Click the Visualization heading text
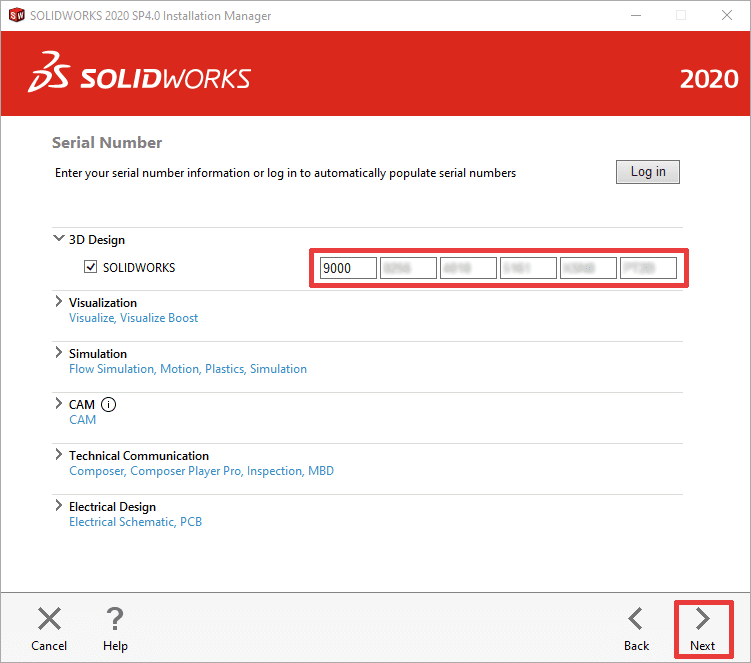Viewport: 751px width, 663px height. click(x=103, y=303)
